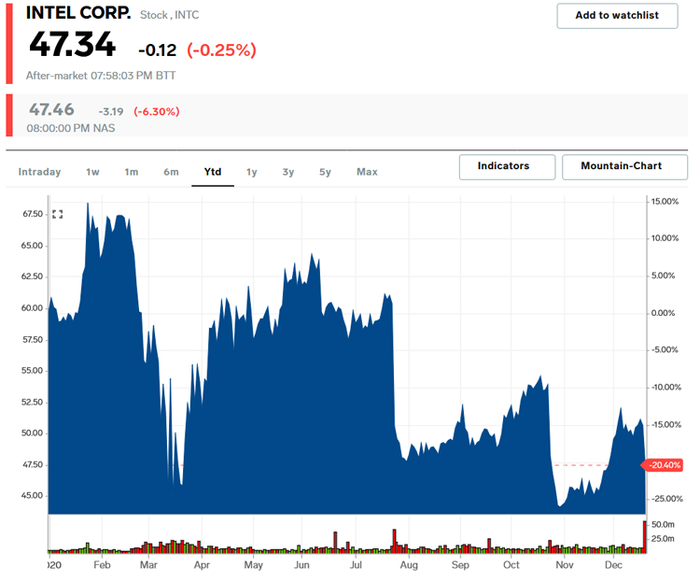
Task: Click the 47.46 NAS closing price
Action: 51,109
